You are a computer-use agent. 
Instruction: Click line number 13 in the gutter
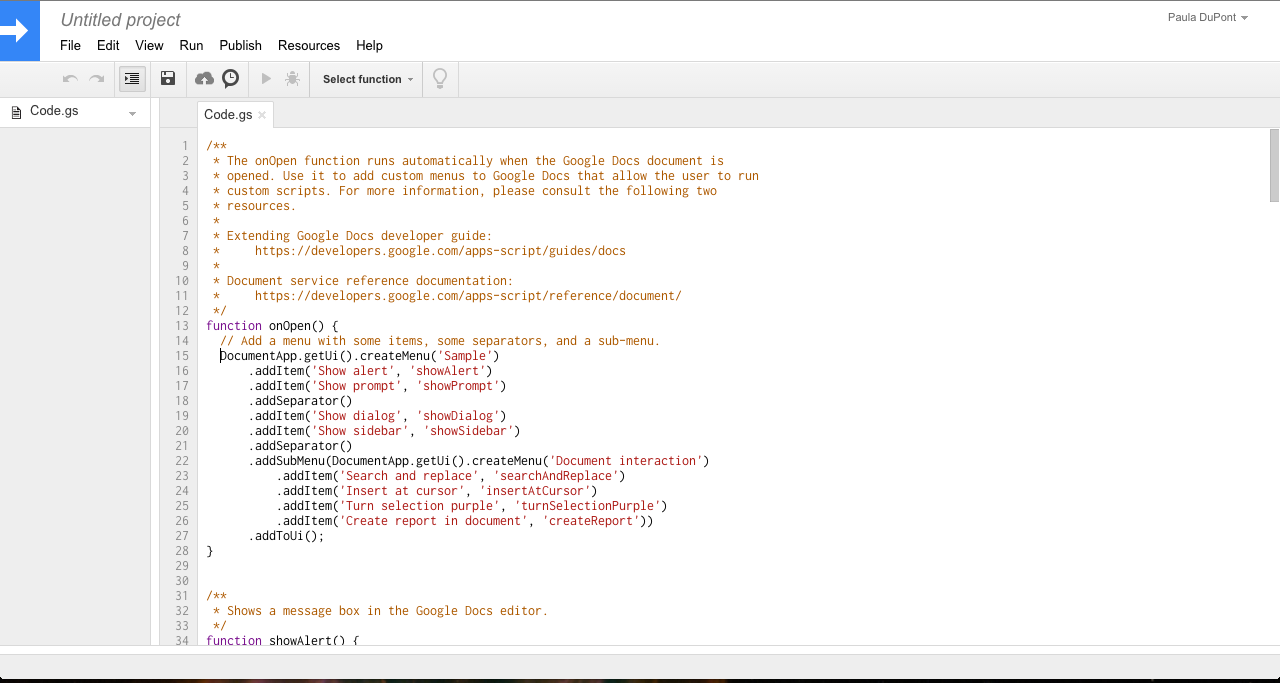point(182,326)
